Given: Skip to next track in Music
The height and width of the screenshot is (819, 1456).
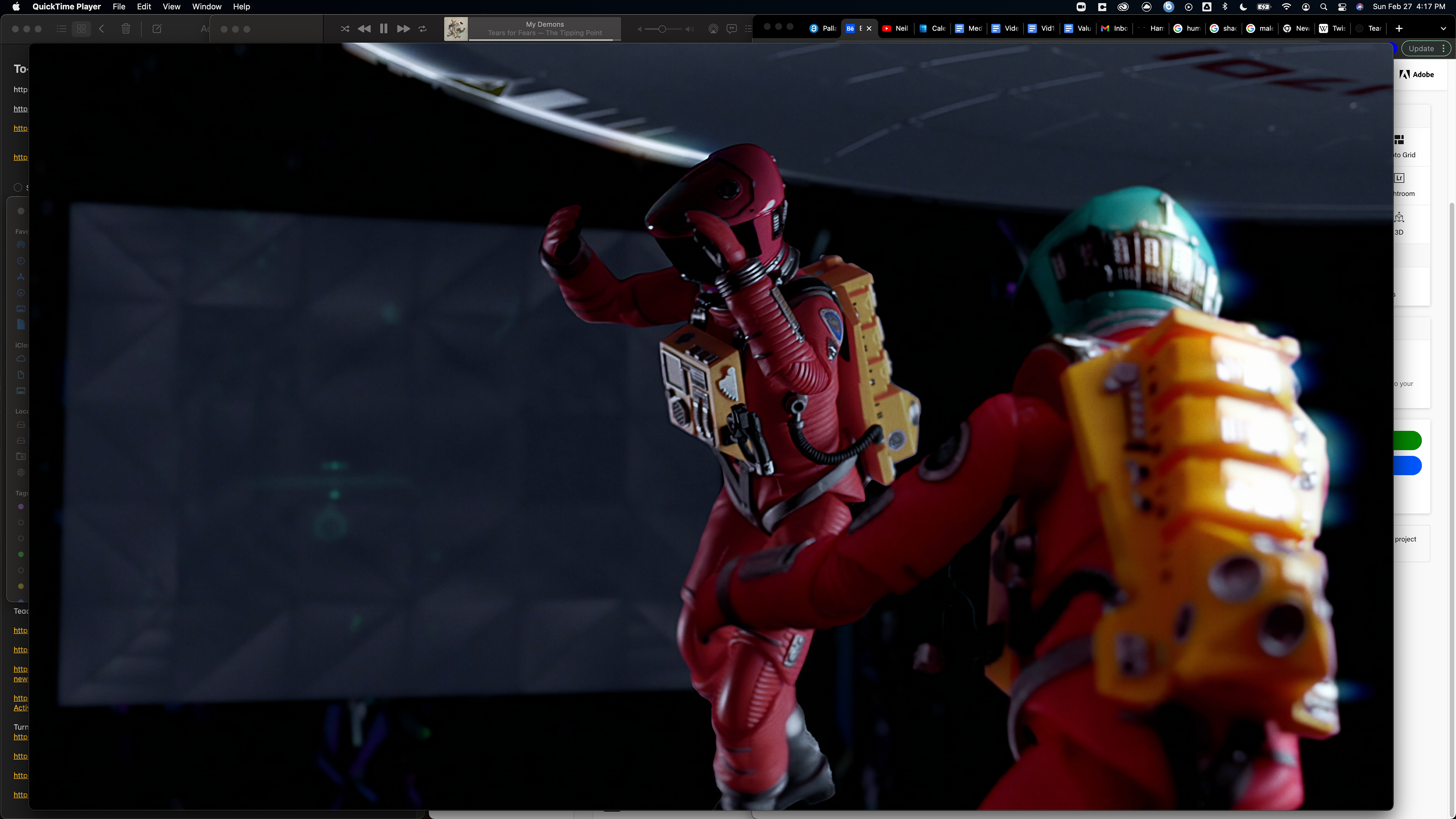Looking at the screenshot, I should click(403, 29).
